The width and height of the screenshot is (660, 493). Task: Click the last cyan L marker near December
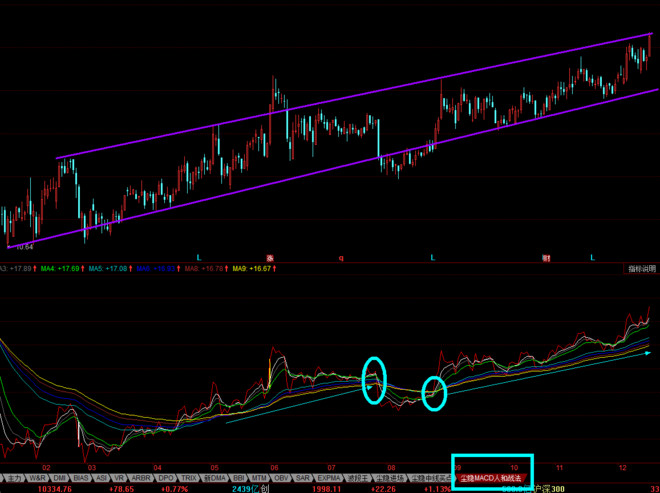click(593, 258)
